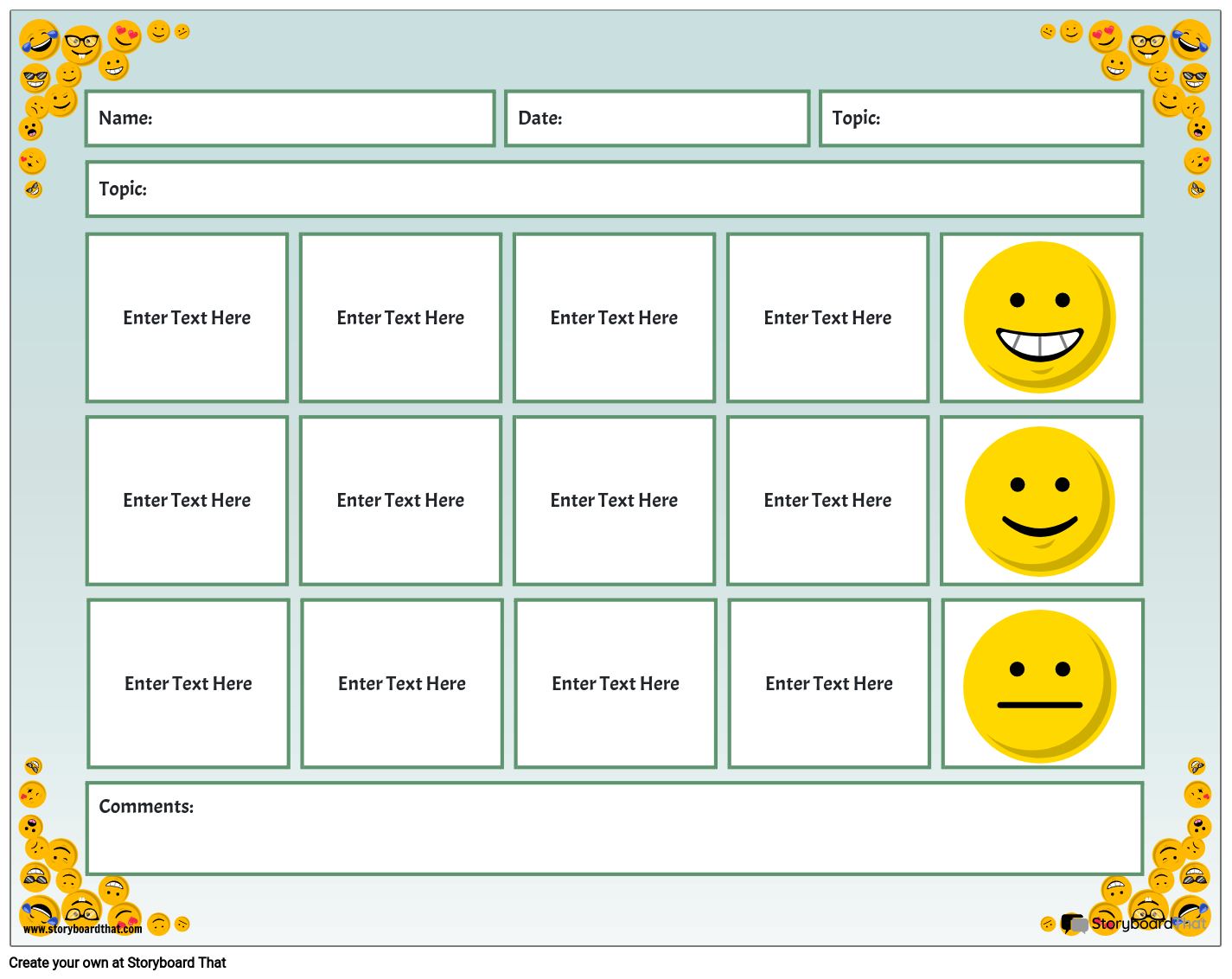
Task: Select the short Topic field beside Date
Action: tap(980, 118)
